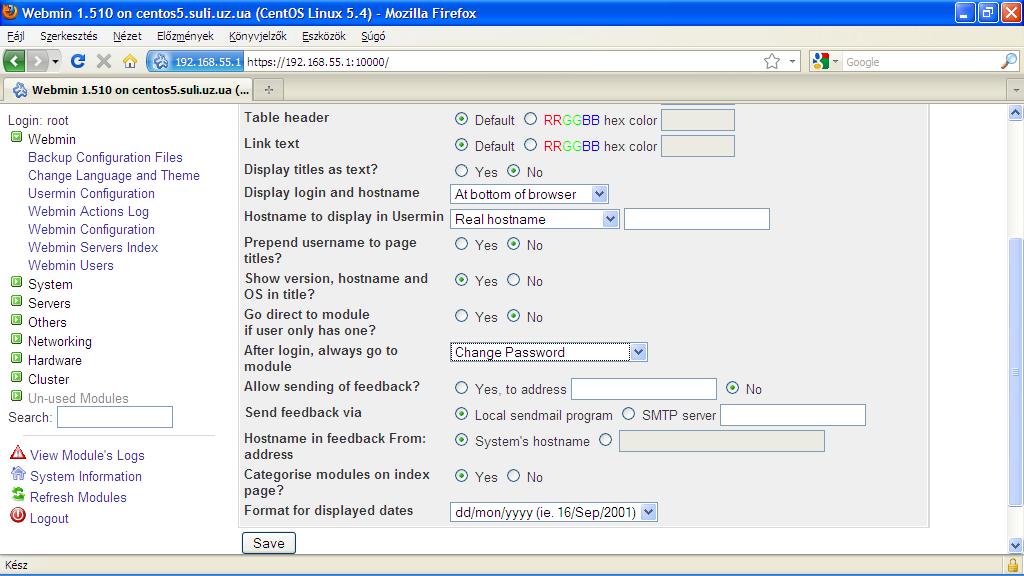1024x576 pixels.
Task: Open the After login module dropdown
Action: [x=548, y=352]
